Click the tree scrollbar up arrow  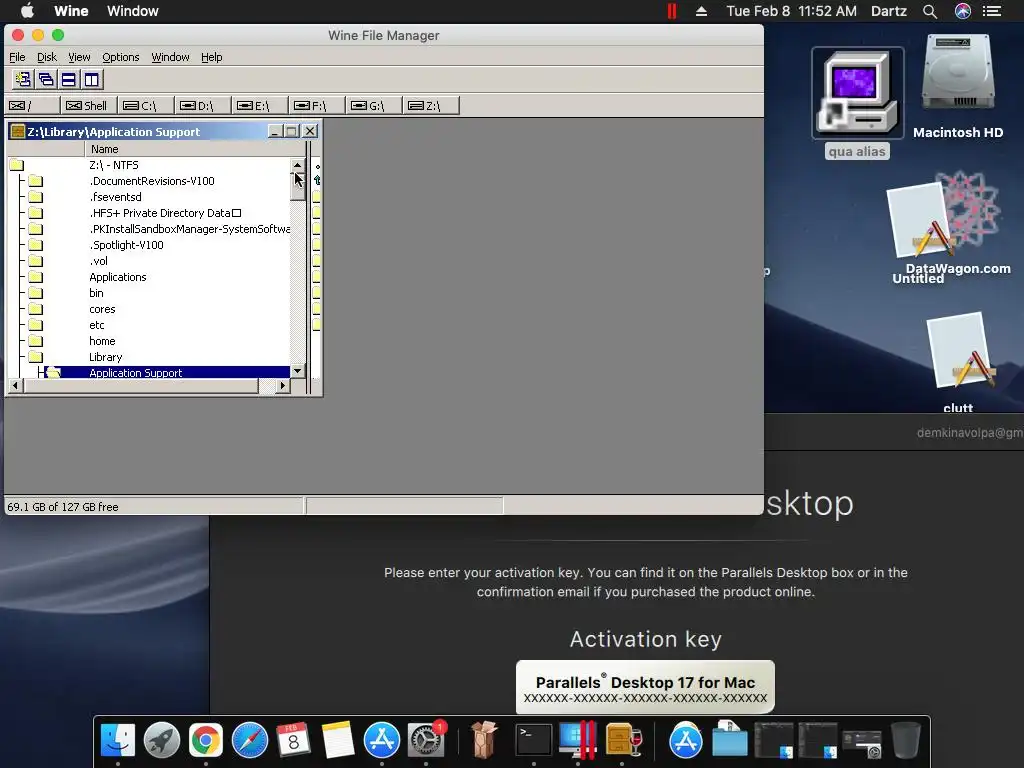[298, 165]
